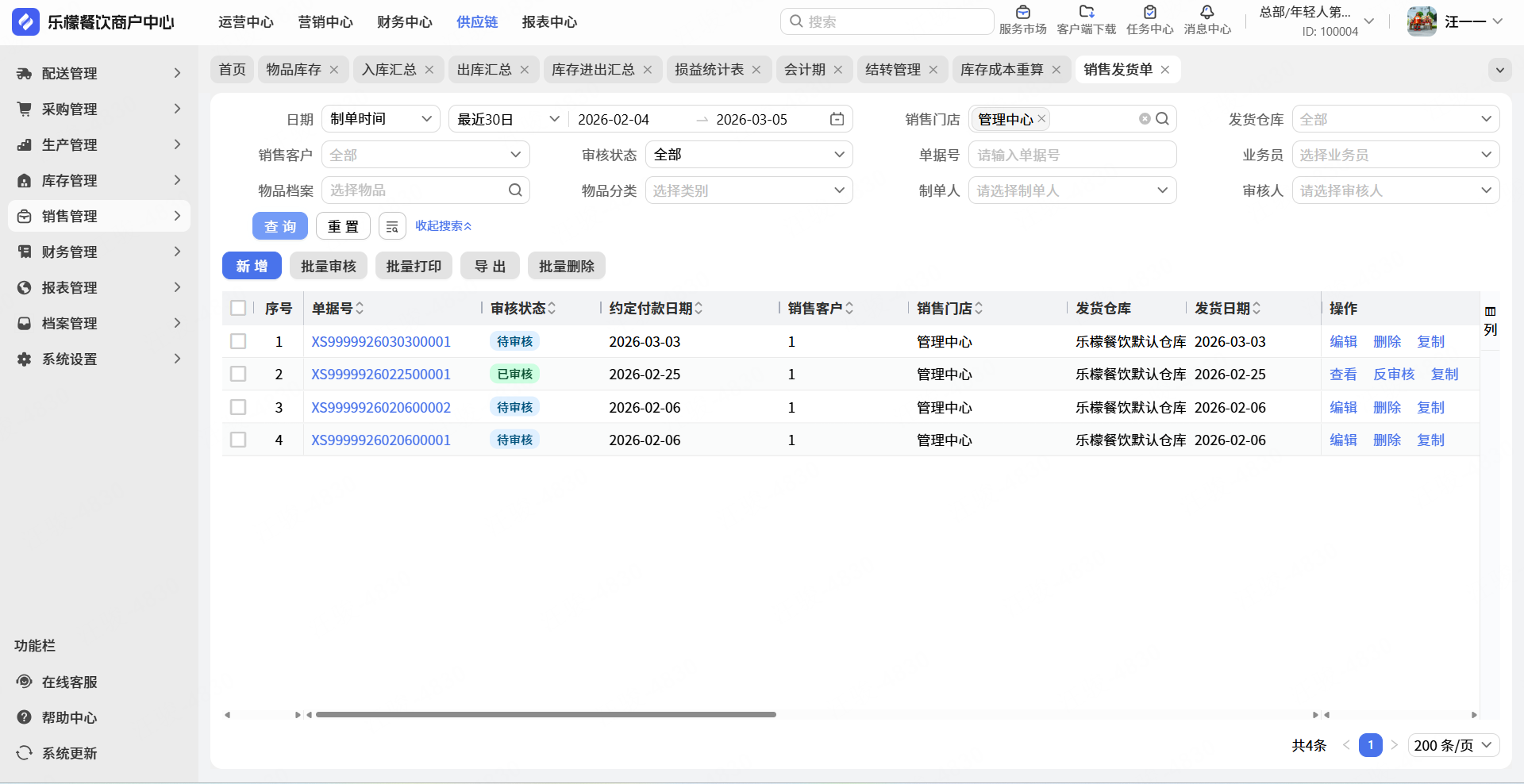Open the 财务中心 top menu
Screen dimensions: 1524x784
tap(404, 22)
